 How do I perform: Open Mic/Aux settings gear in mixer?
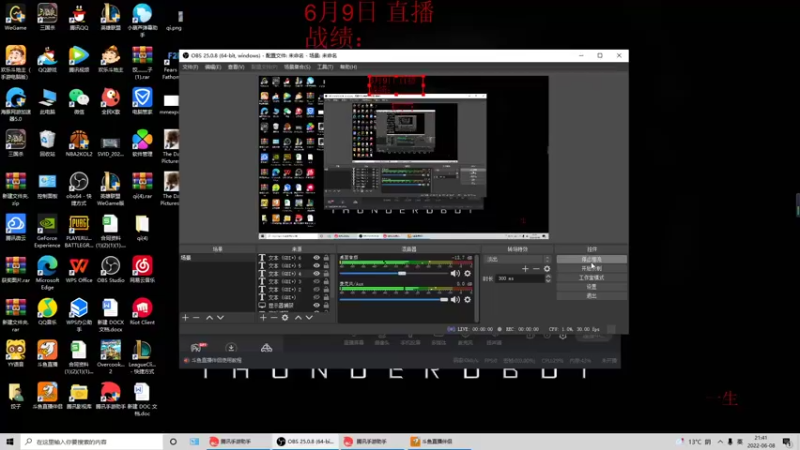click(467, 299)
